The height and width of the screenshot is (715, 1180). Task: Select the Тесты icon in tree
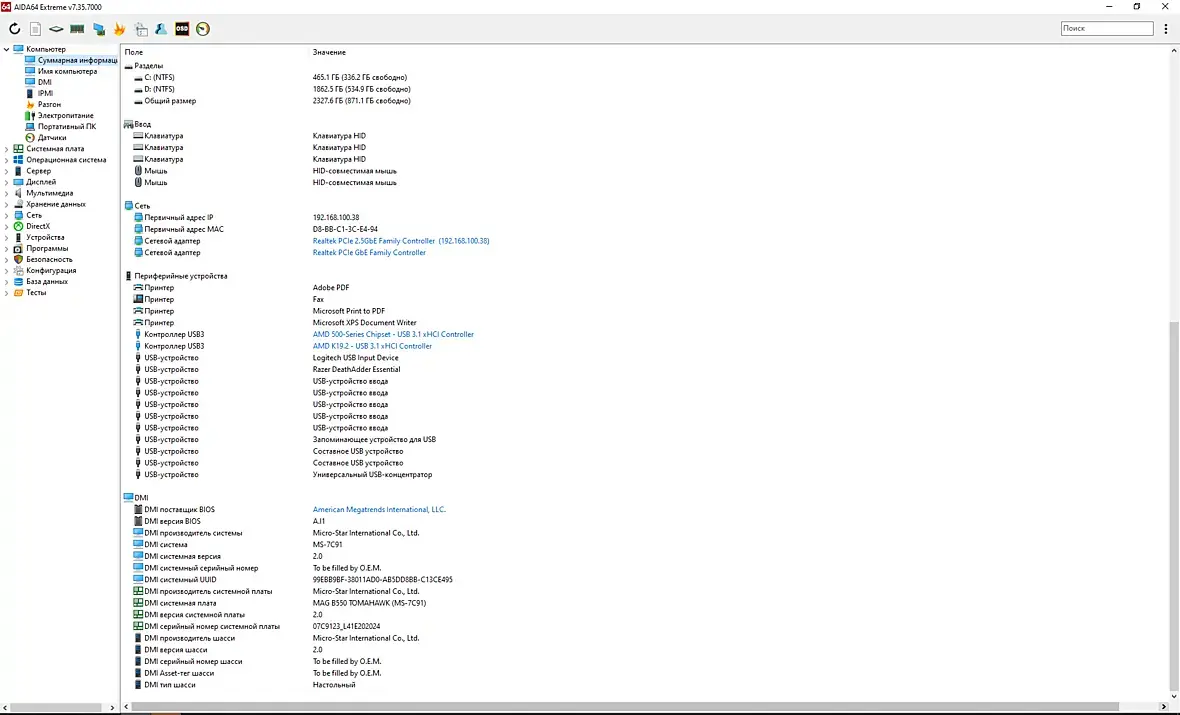coord(18,292)
